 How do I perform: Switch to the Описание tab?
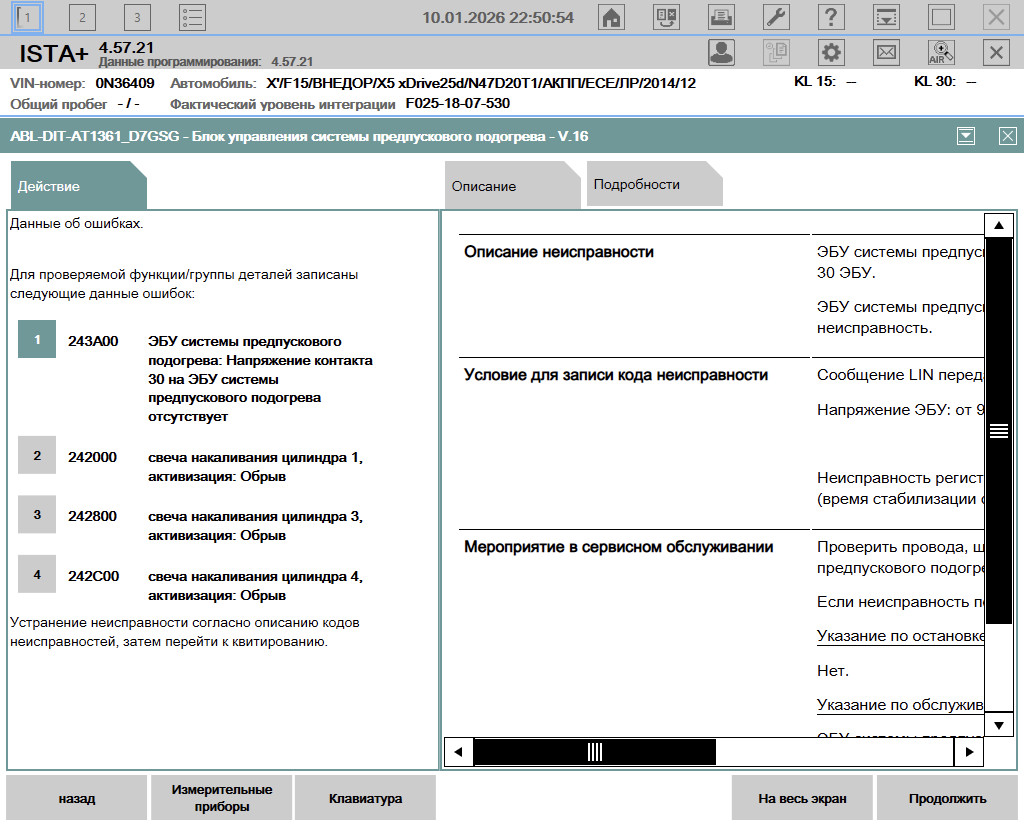tap(484, 186)
